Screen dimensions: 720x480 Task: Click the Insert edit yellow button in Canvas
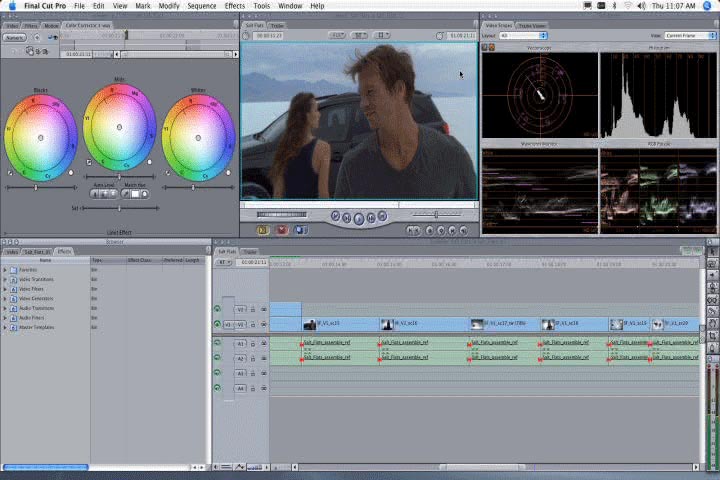tap(263, 230)
